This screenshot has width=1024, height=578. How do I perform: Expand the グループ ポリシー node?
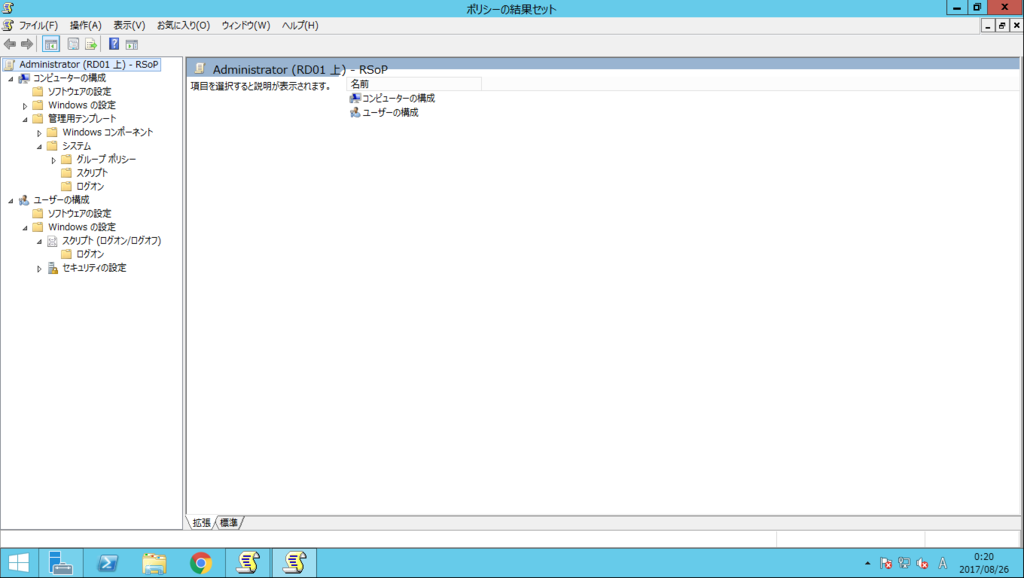(x=54, y=160)
